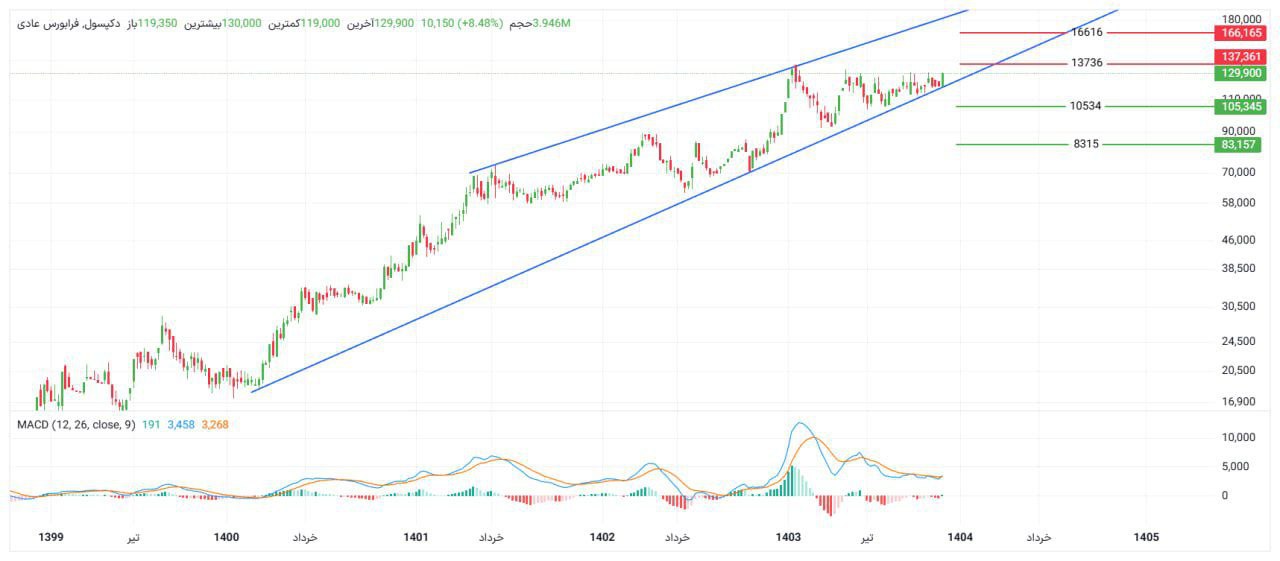Click the 8315 support line label

point(1086,144)
